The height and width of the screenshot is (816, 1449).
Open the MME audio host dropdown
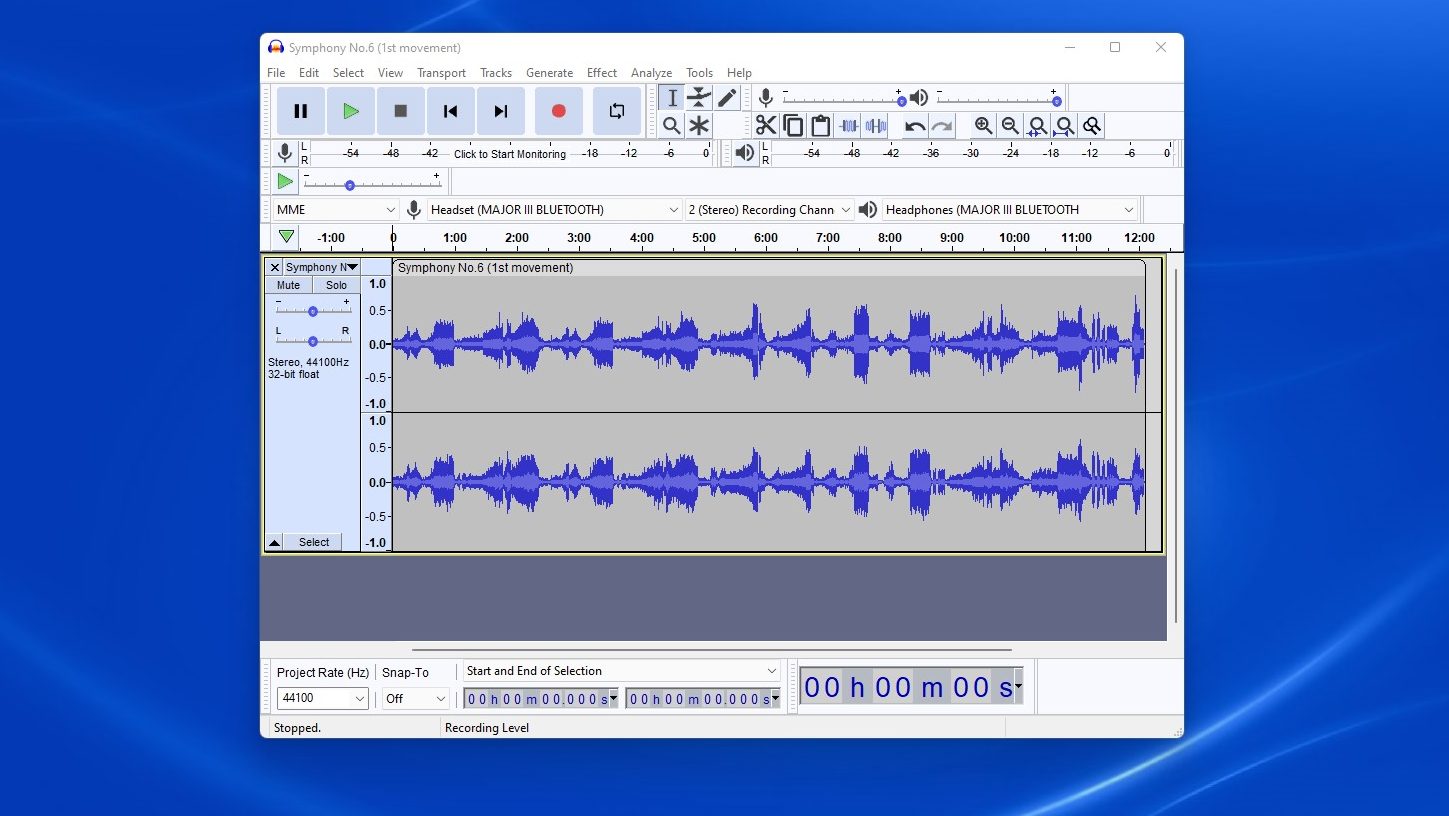click(x=337, y=210)
